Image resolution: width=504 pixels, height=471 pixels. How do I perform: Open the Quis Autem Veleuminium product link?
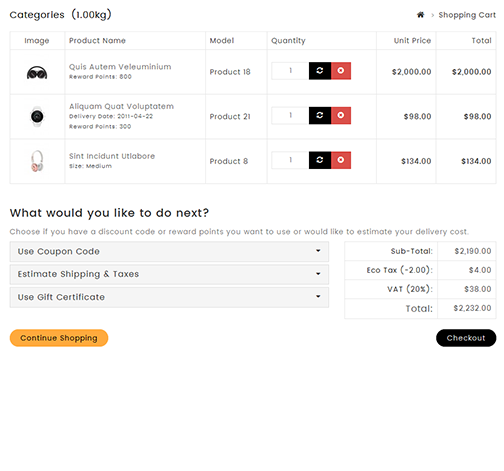(x=120, y=67)
